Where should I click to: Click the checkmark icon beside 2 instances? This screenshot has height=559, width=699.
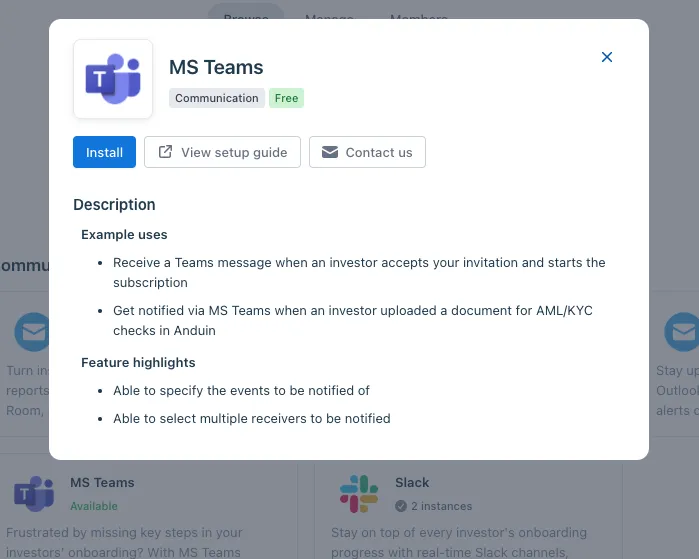click(401, 506)
